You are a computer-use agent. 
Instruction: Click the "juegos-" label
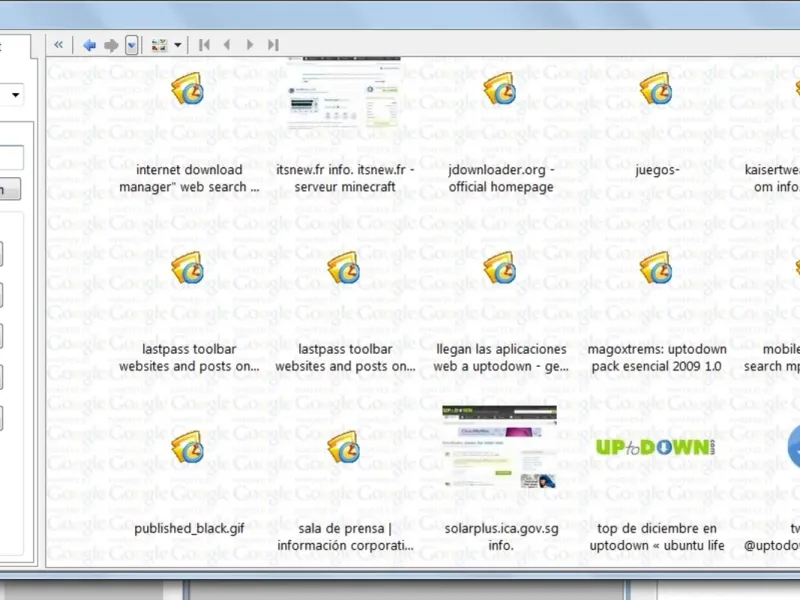click(x=657, y=170)
